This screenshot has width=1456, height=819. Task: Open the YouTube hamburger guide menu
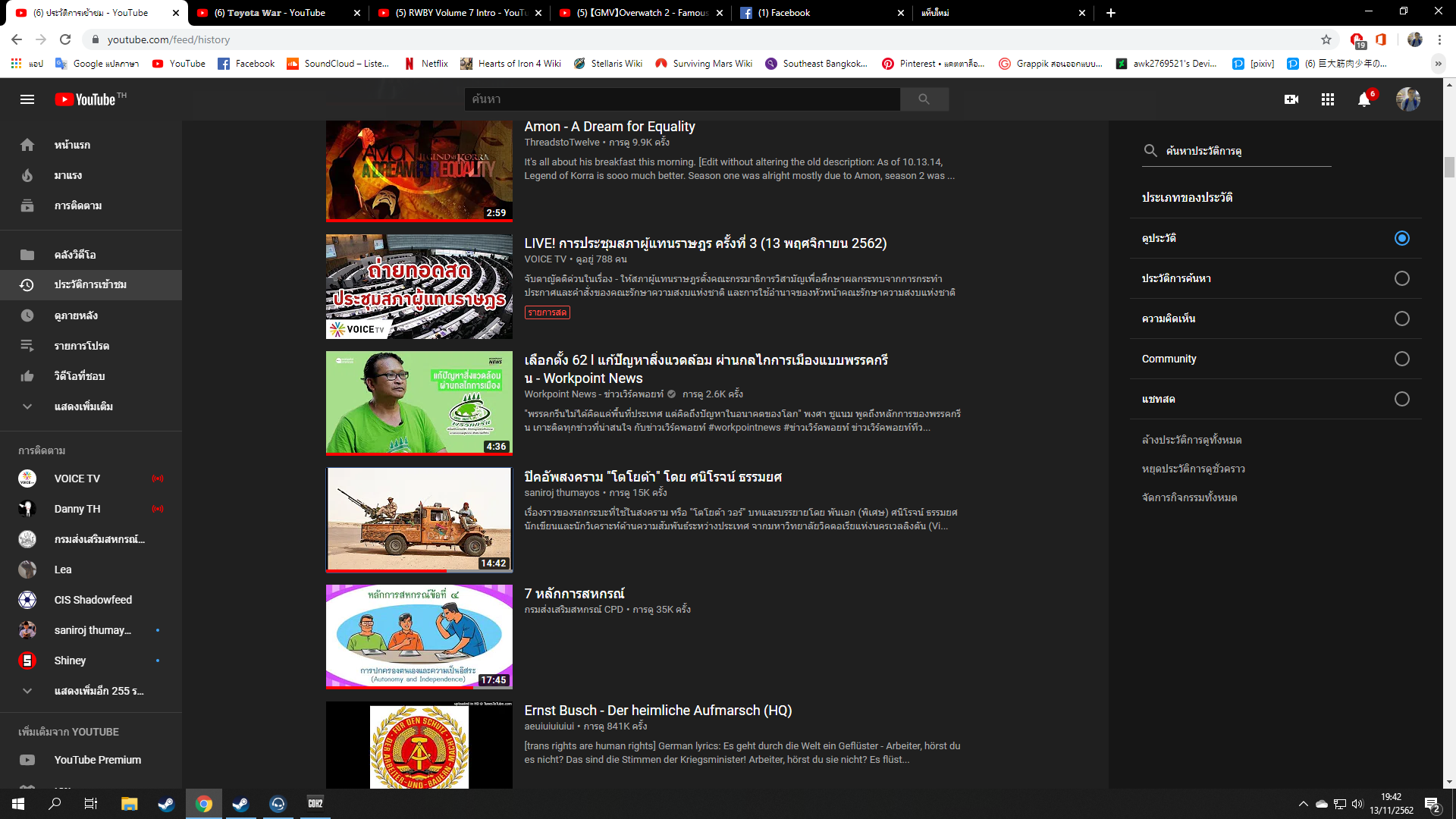tap(27, 99)
